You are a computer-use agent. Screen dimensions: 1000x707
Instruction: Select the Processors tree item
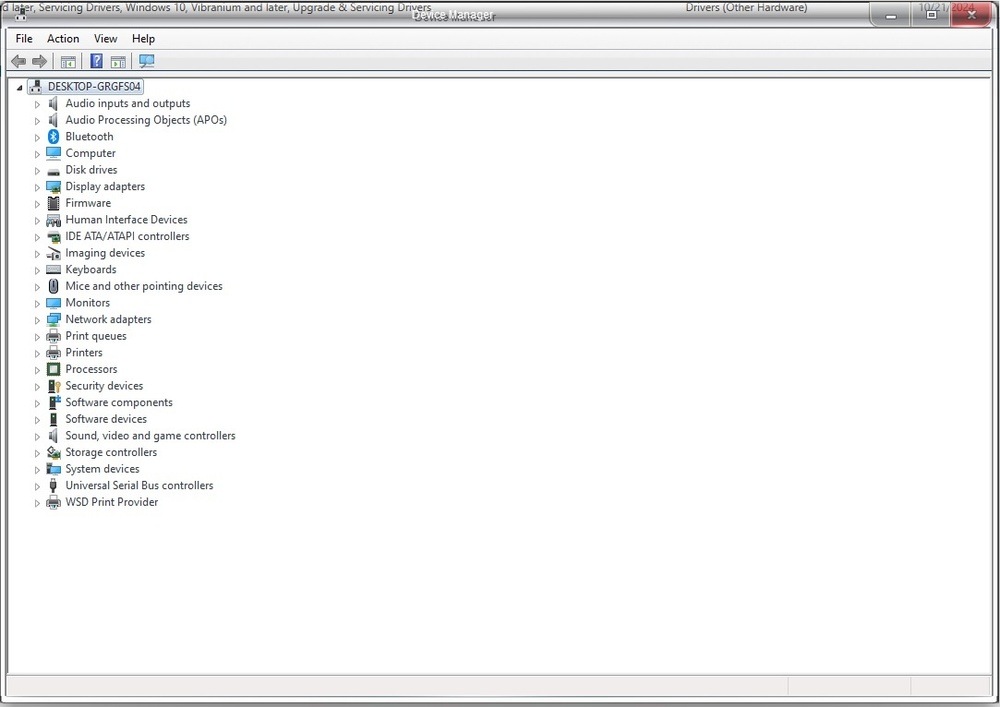pos(91,370)
